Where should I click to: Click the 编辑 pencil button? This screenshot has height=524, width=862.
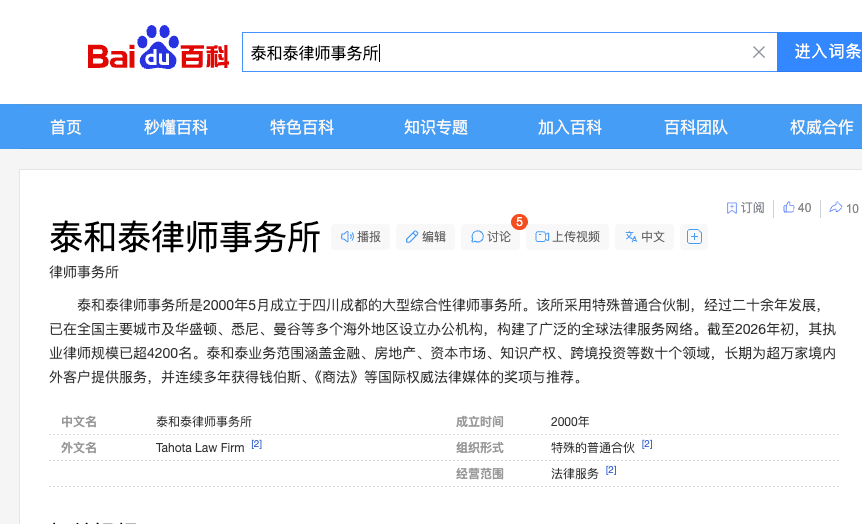pos(426,237)
